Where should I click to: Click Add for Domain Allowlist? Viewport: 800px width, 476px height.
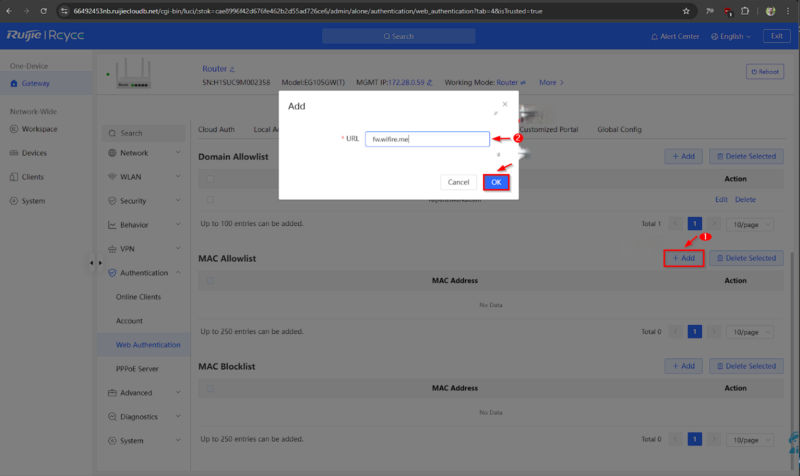tap(683, 157)
